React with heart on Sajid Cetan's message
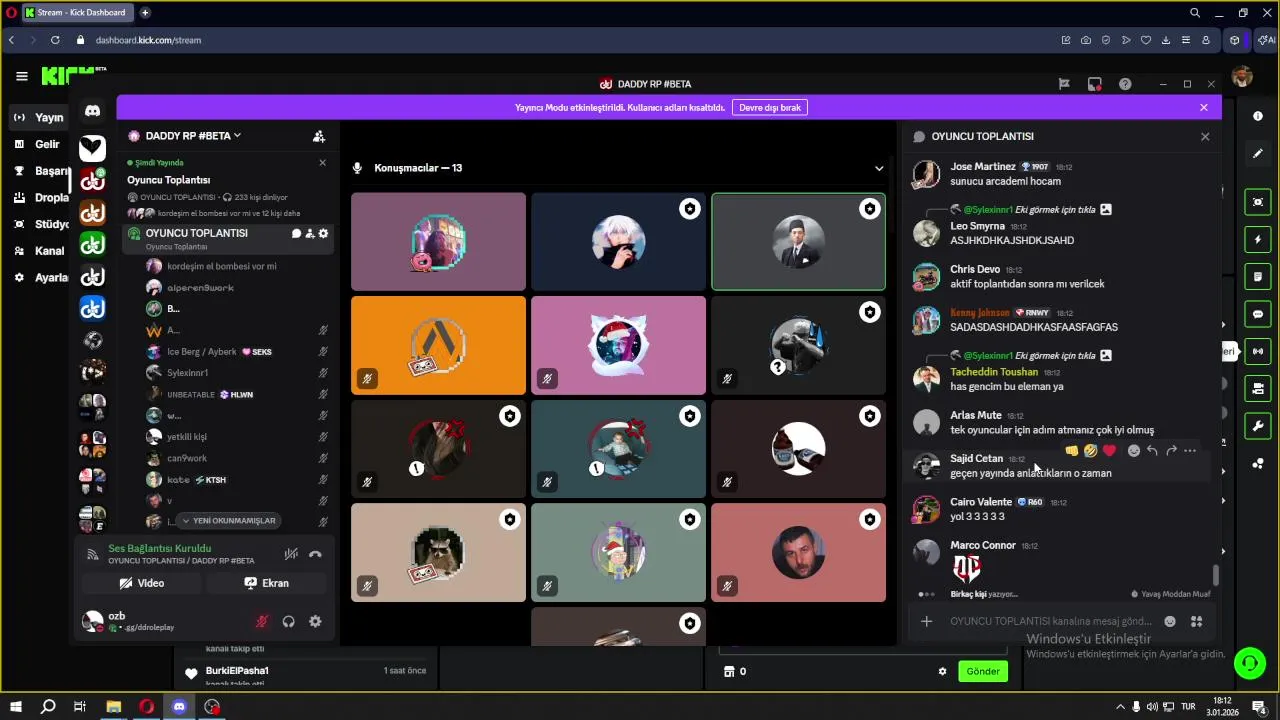This screenshot has height=720, width=1280. 1109,451
